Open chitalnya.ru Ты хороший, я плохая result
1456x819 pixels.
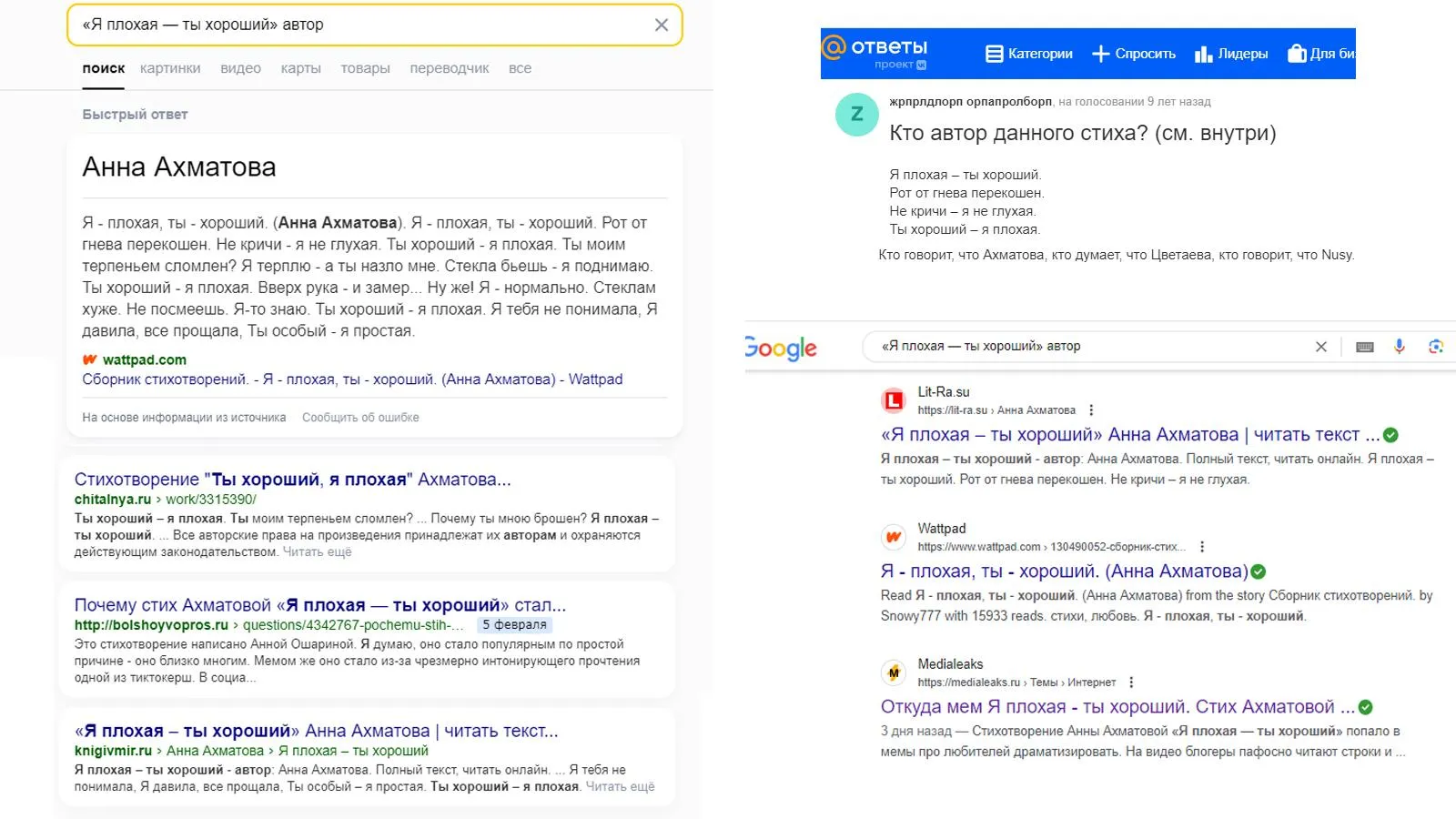point(292,480)
